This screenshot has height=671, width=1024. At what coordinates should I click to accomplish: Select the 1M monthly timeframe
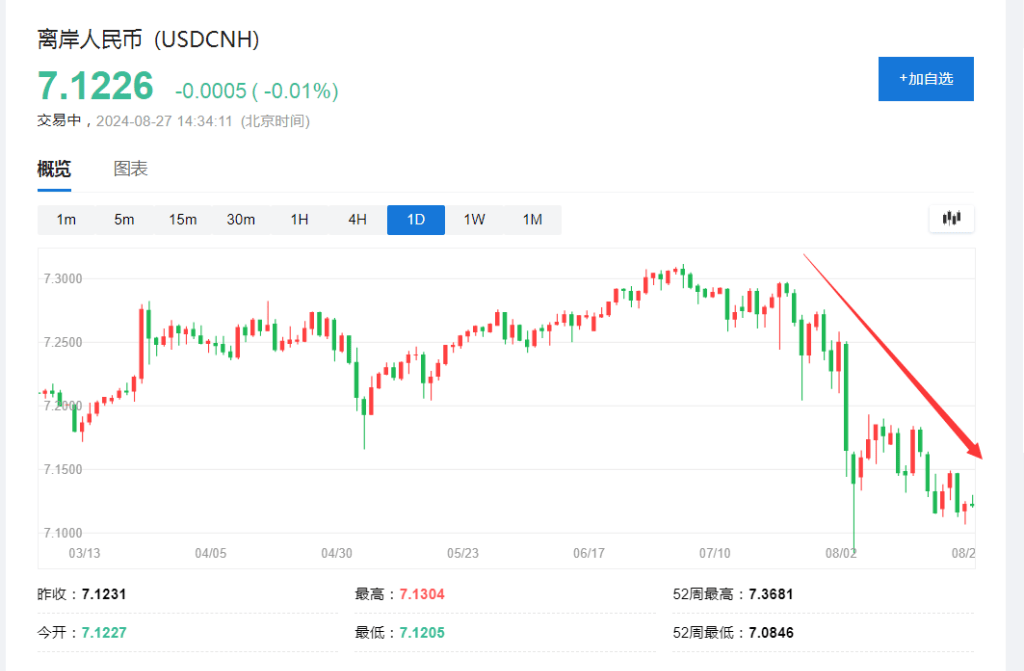[532, 220]
